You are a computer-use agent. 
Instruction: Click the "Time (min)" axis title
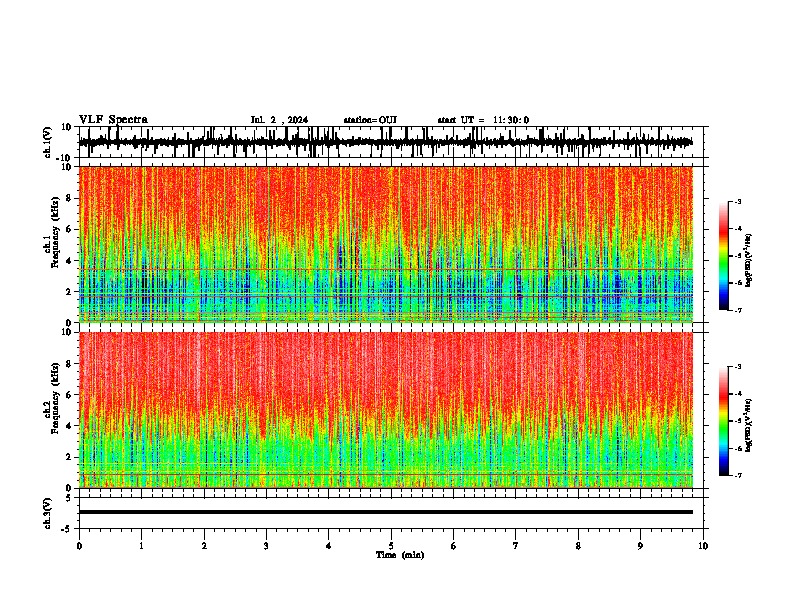pos(400,555)
